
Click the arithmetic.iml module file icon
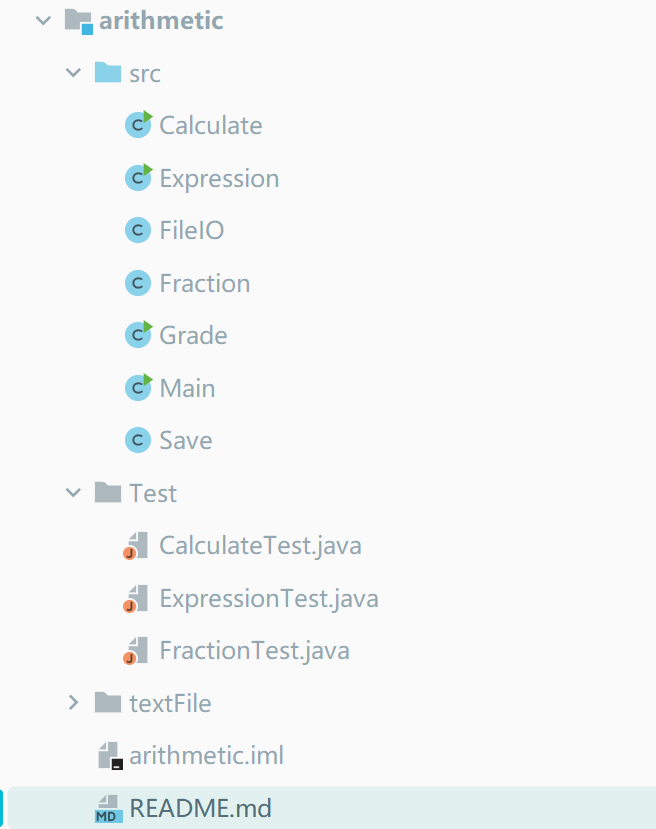click(108, 756)
